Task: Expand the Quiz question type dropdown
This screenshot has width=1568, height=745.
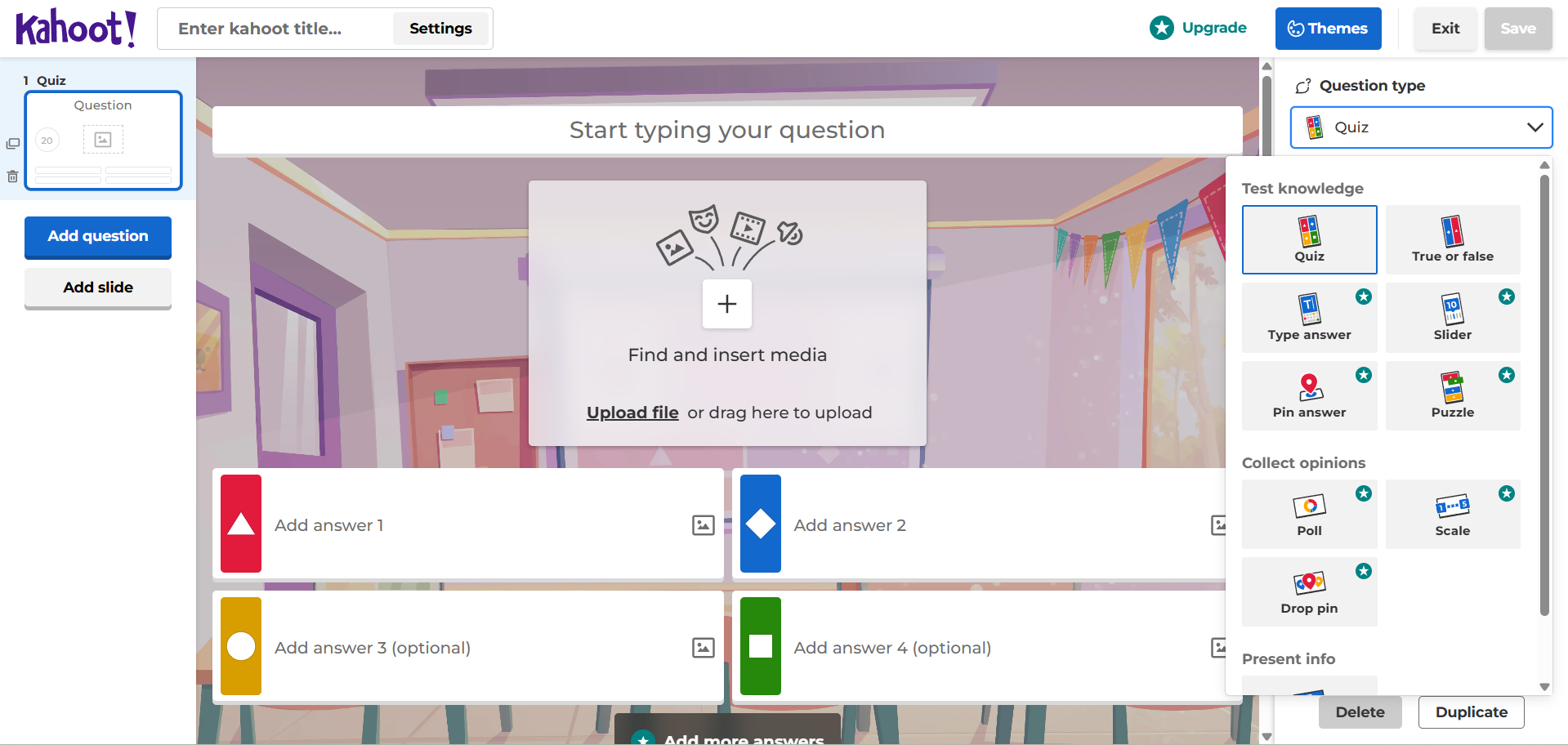Action: coord(1420,127)
